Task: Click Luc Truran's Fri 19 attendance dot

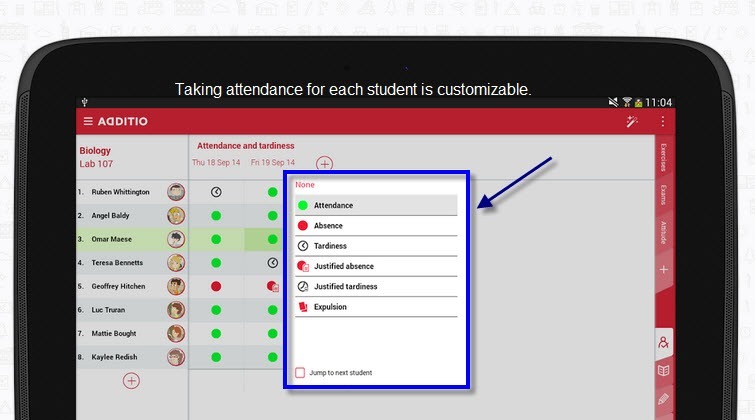Action: [x=273, y=310]
